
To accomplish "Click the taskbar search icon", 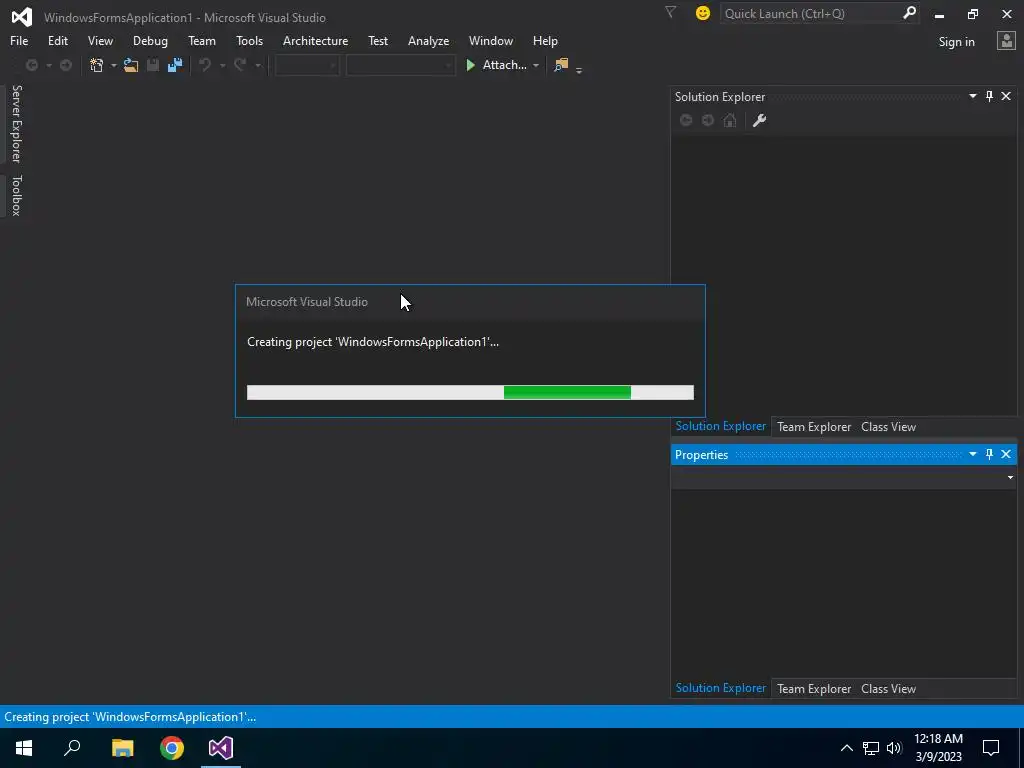I will (72, 748).
